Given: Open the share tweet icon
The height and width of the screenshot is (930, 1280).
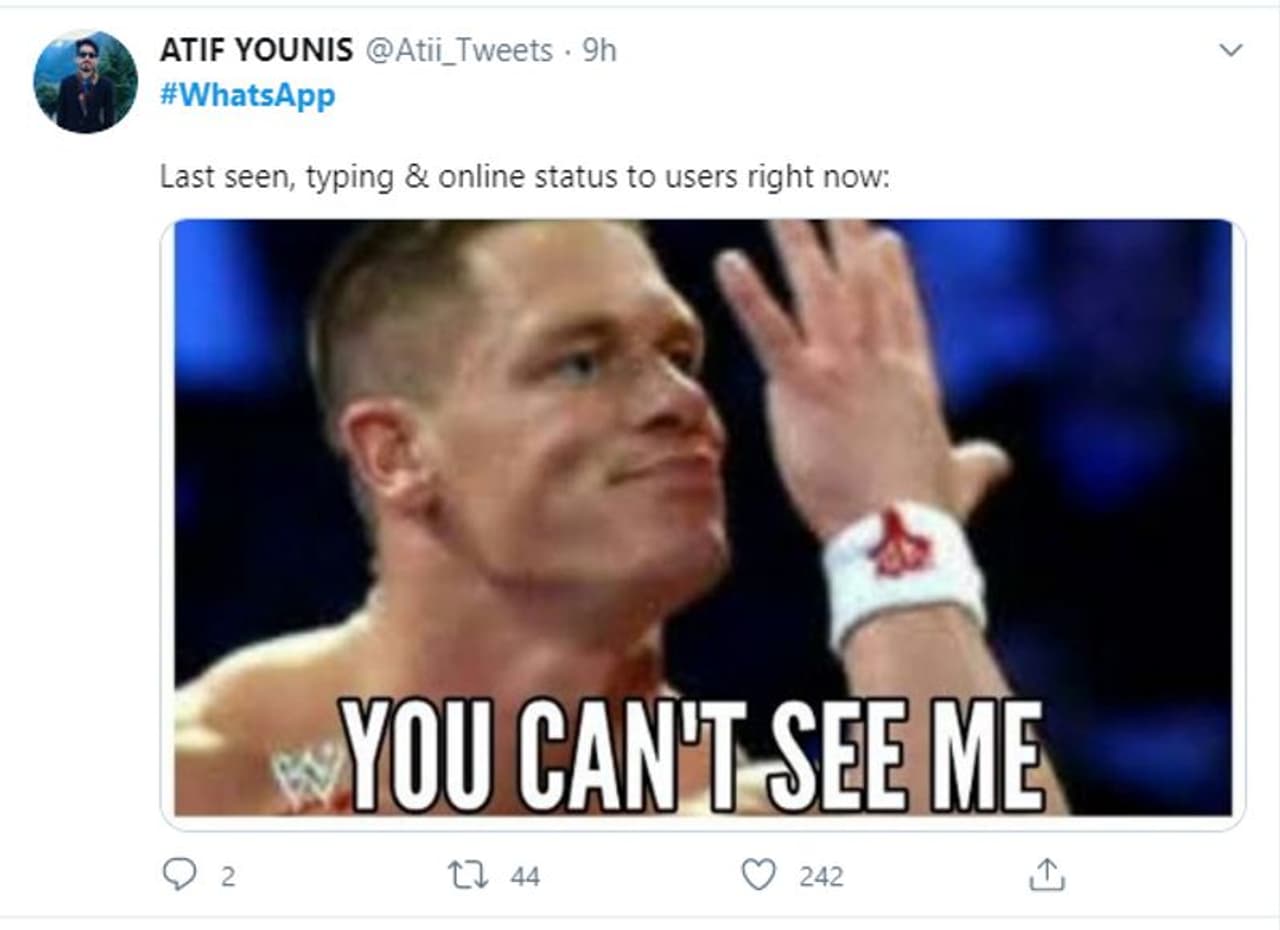Looking at the screenshot, I should pos(1047,876).
